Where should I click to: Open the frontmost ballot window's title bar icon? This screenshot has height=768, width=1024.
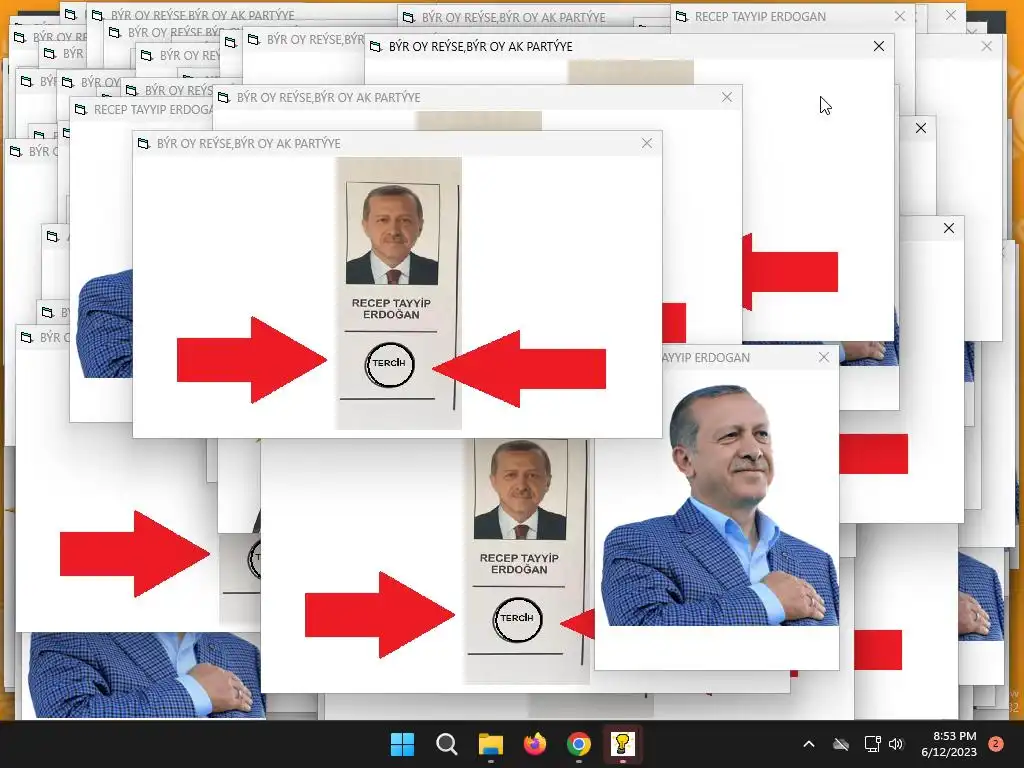tap(144, 144)
